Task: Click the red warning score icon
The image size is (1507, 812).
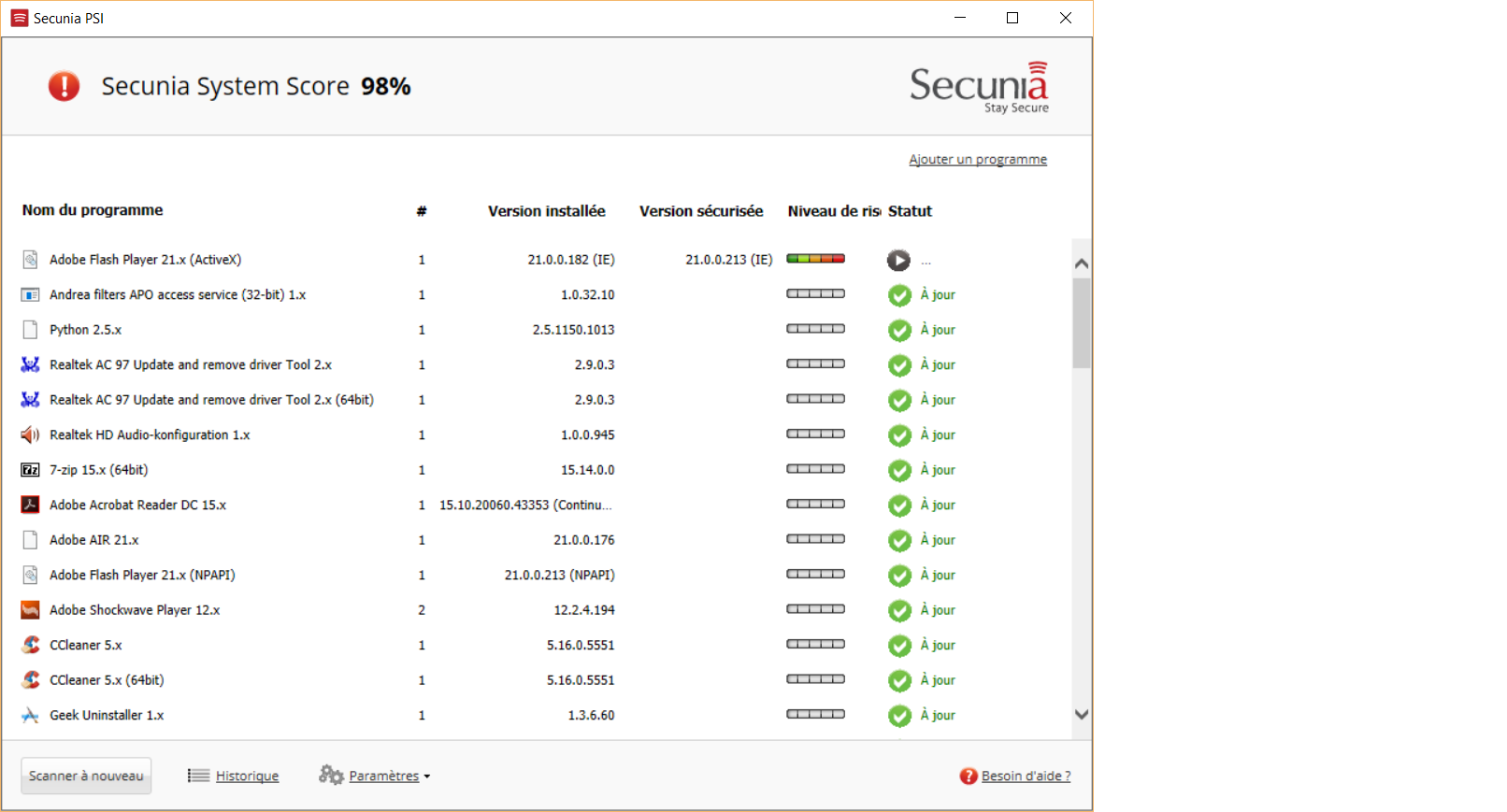Action: tap(64, 86)
